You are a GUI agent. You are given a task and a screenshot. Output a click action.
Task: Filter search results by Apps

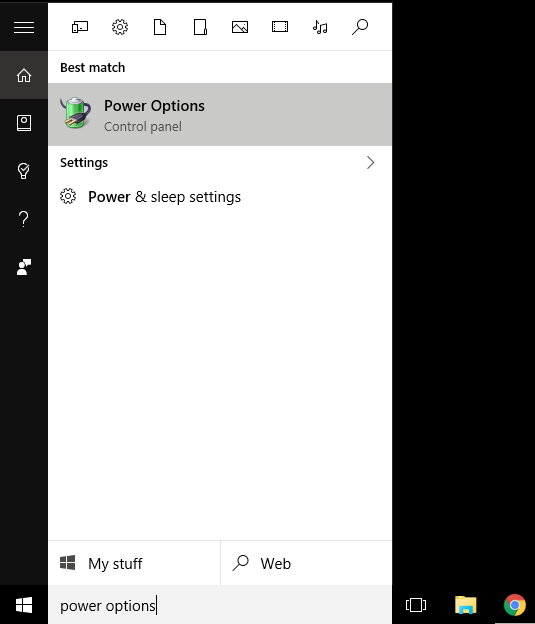(80, 27)
